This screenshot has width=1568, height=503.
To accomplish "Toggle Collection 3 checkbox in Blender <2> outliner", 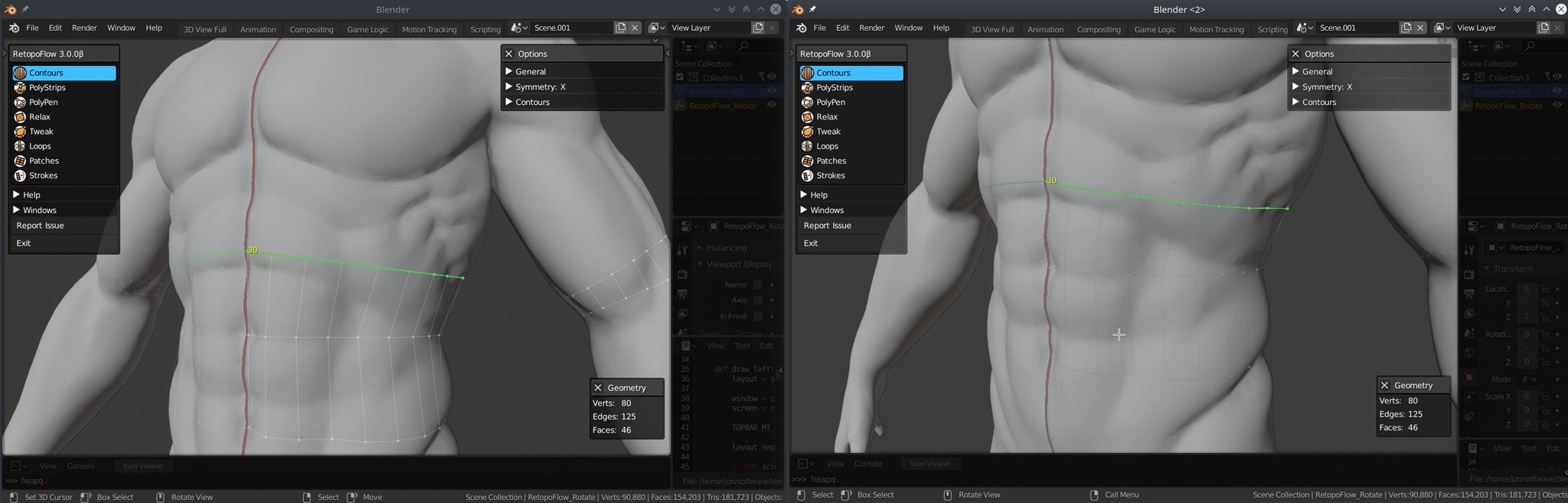I will point(1465,77).
